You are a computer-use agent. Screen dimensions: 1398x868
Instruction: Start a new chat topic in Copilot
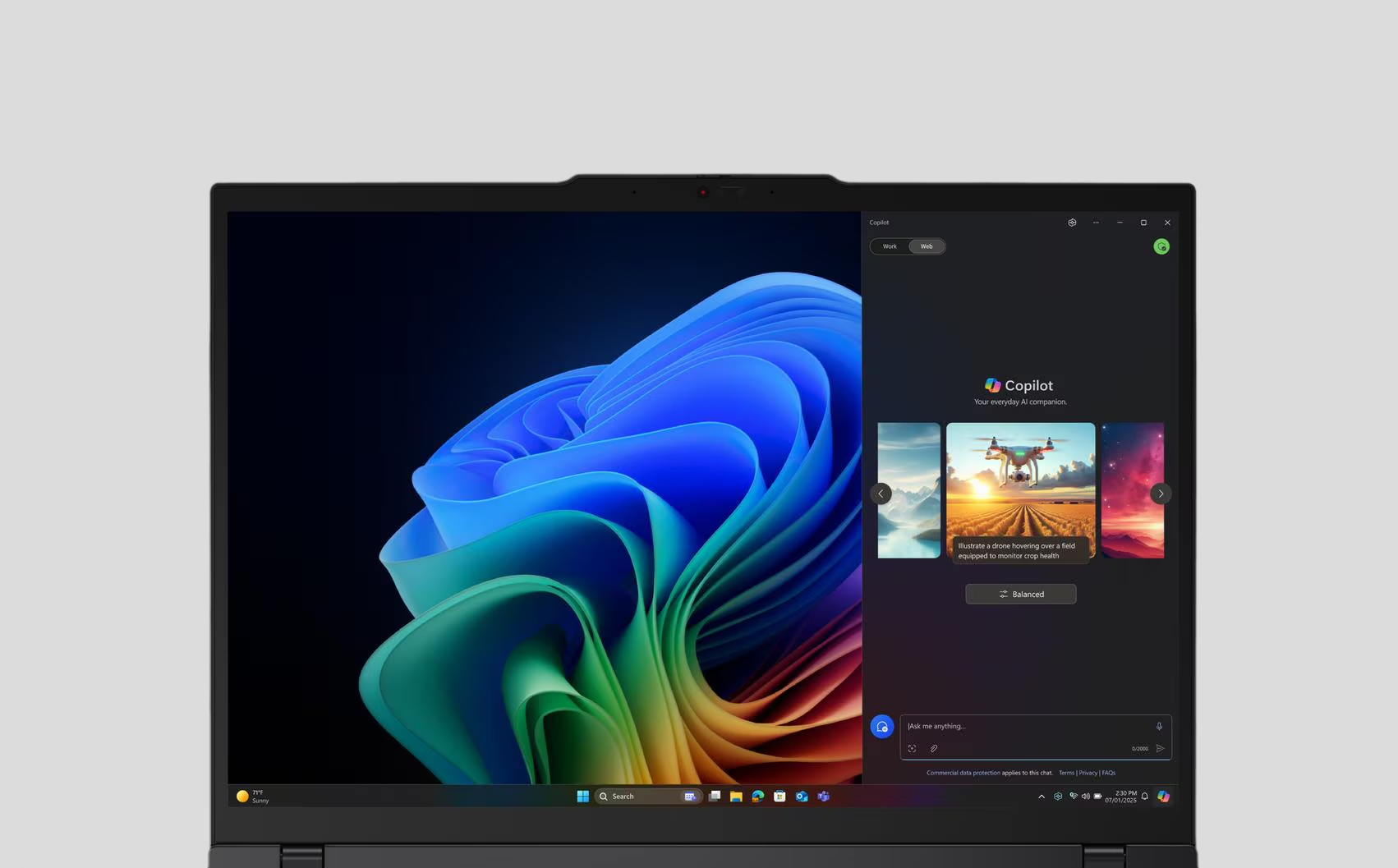tap(881, 727)
